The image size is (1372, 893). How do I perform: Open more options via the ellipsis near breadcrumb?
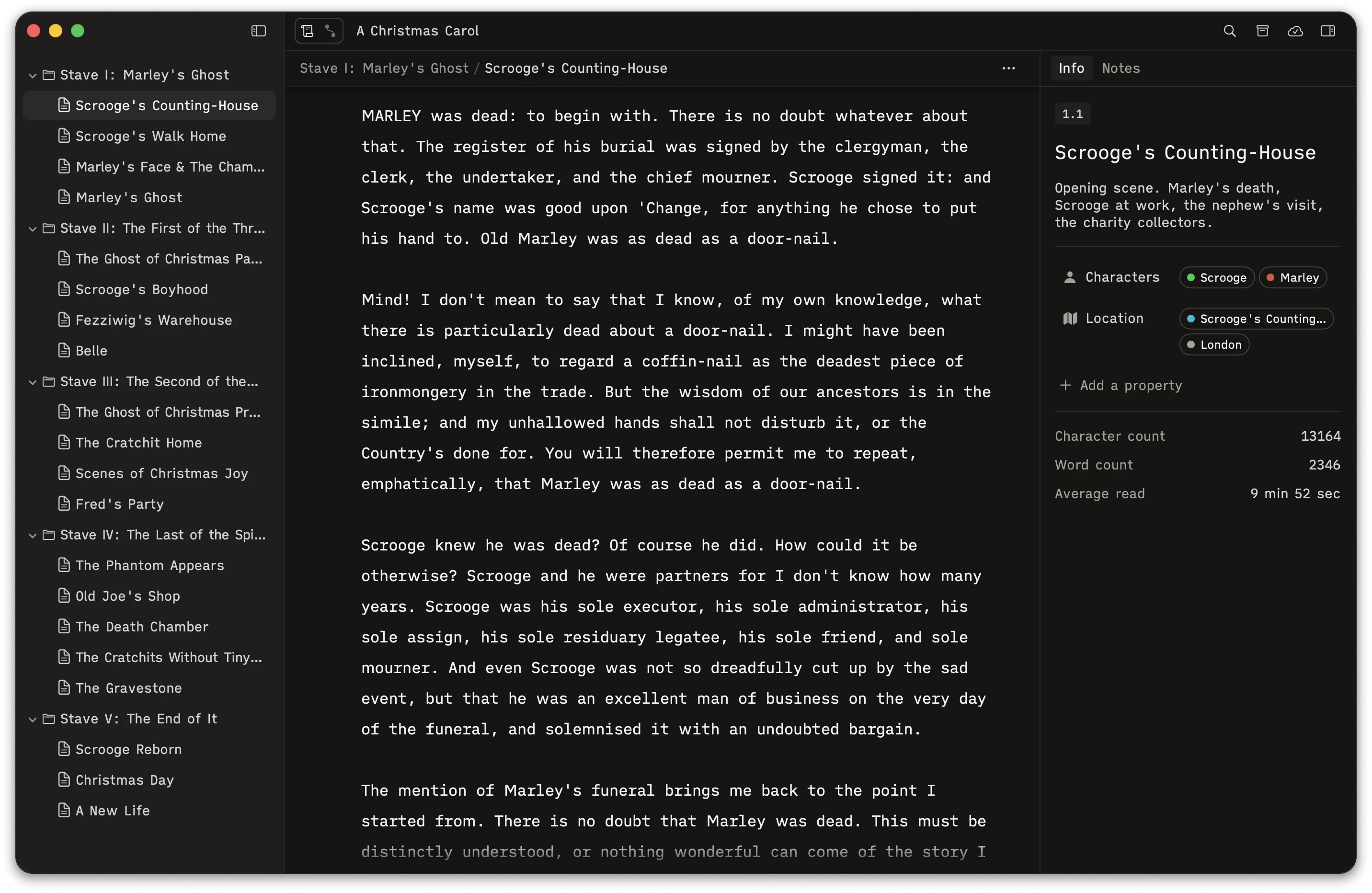click(1008, 68)
